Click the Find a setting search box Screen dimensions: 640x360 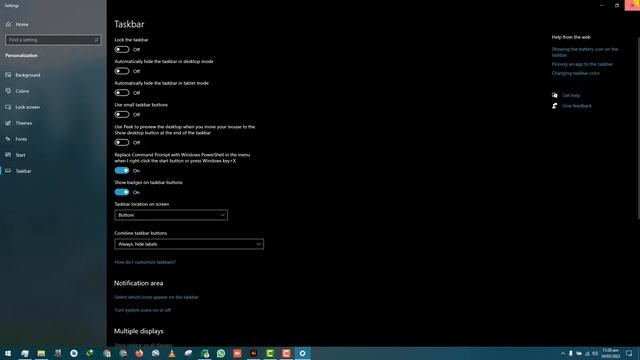click(53, 40)
